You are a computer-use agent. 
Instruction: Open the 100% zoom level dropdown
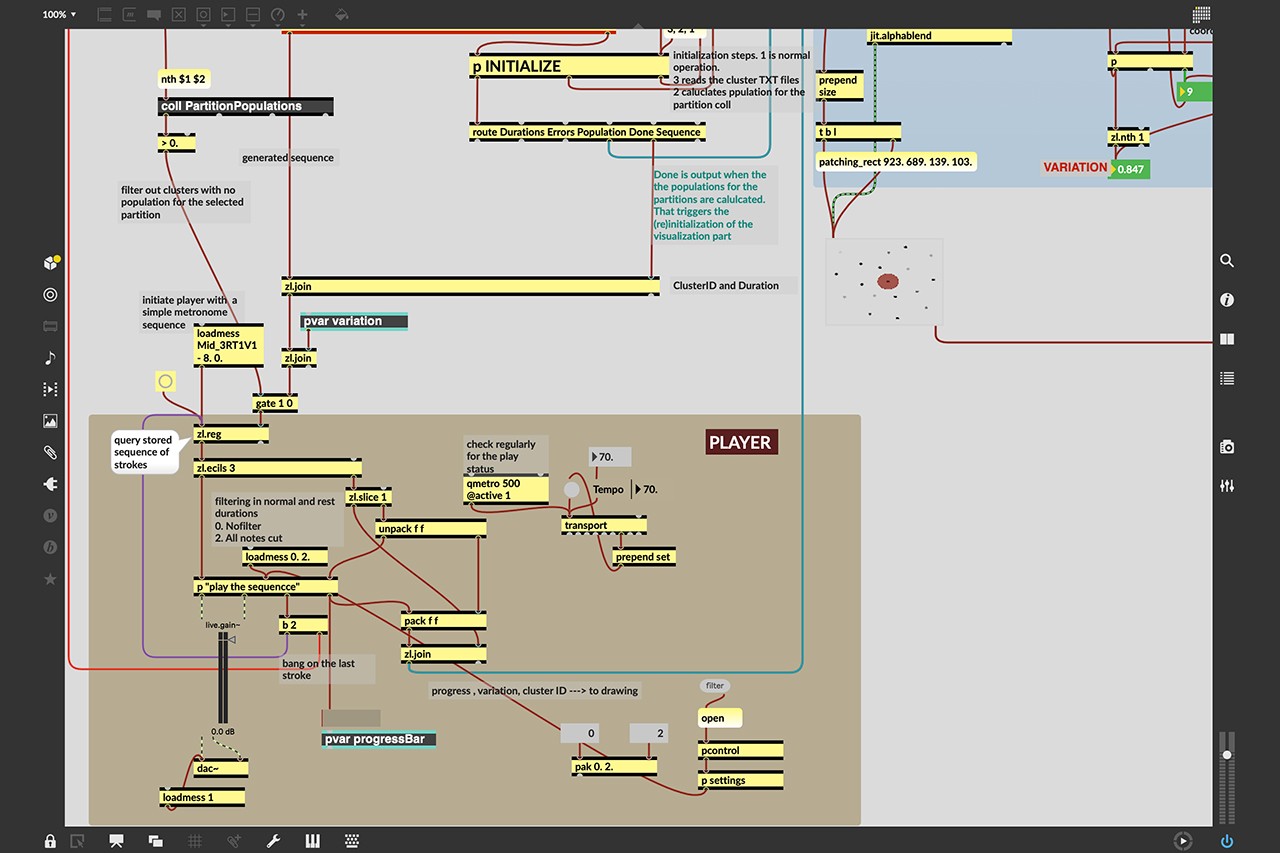[x=59, y=15]
